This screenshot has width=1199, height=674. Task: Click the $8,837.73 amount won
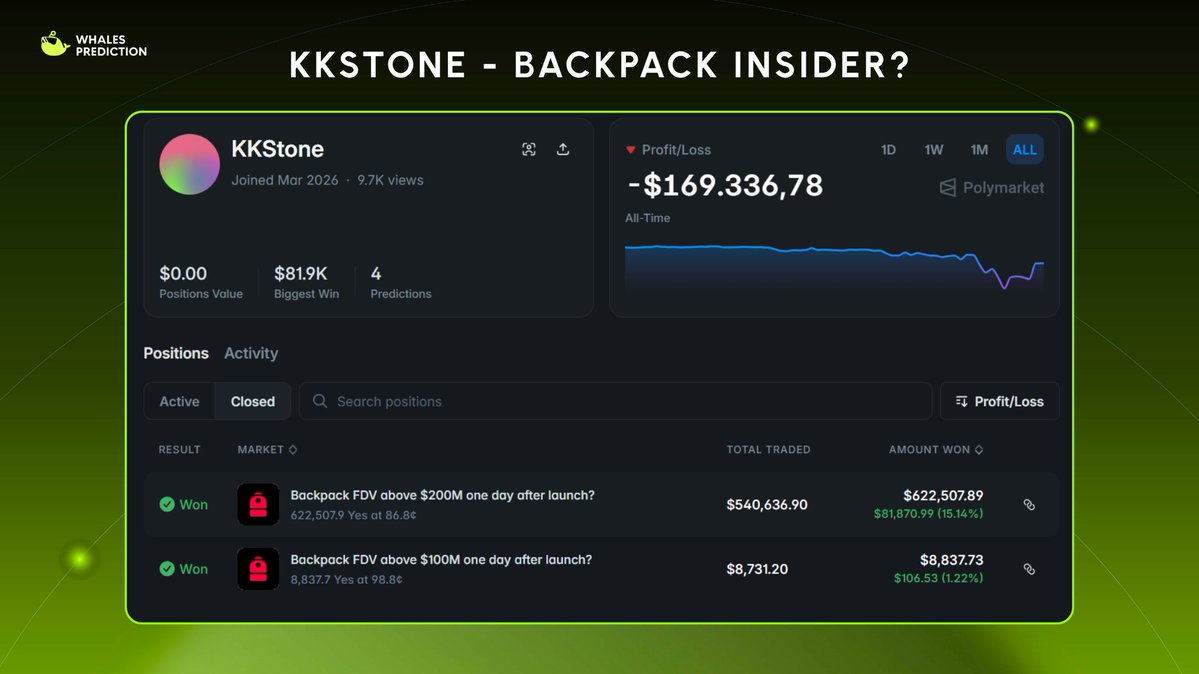951,560
